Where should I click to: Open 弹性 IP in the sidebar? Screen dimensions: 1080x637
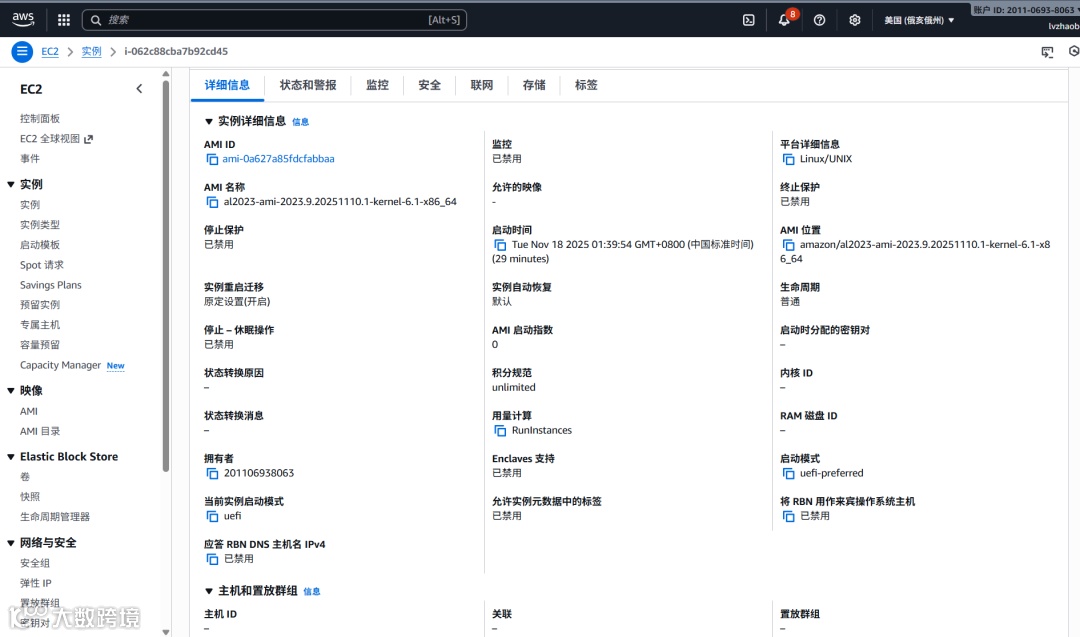tap(36, 583)
